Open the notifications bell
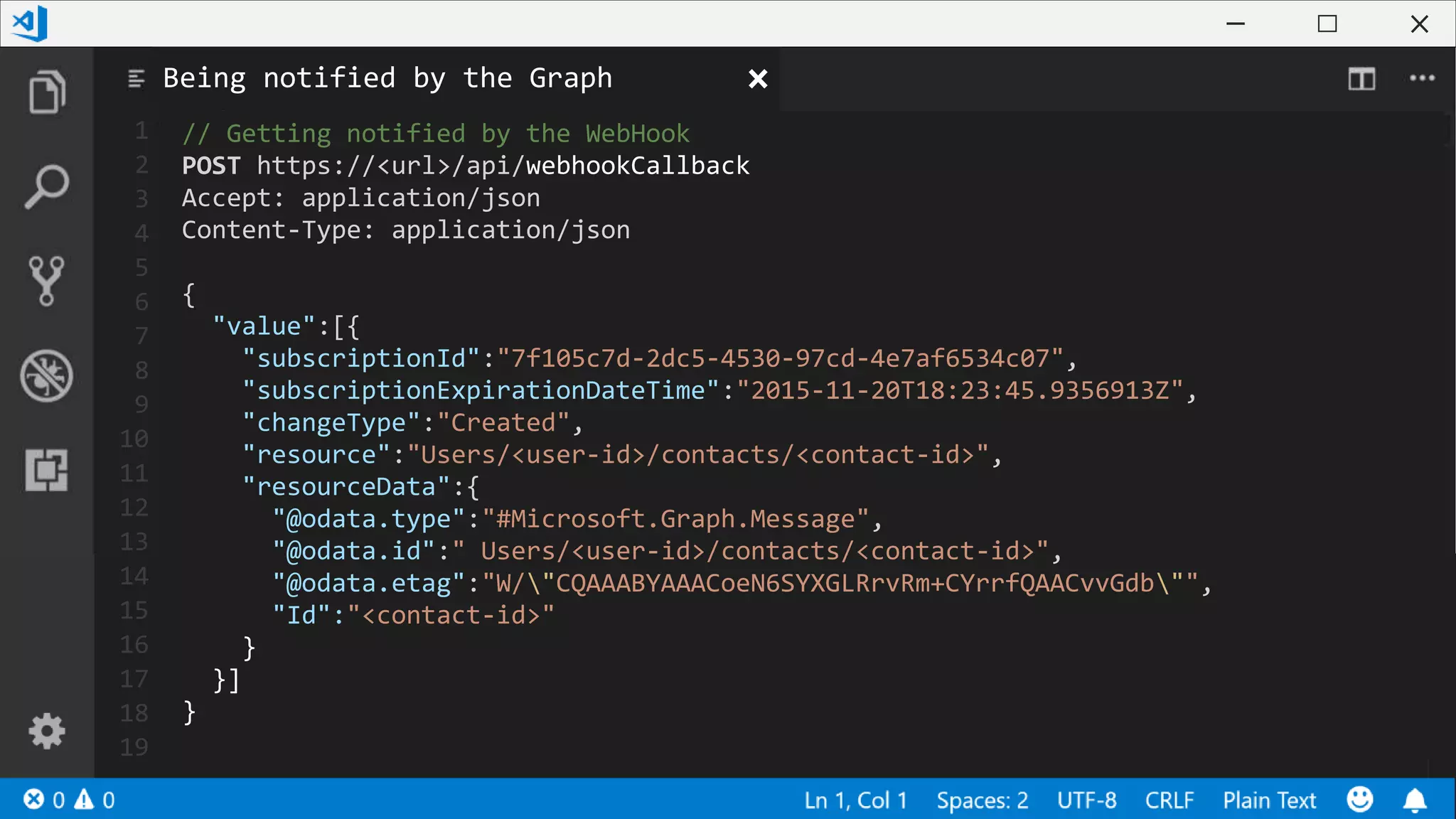Screen dimensions: 1456x819 click(1415, 800)
